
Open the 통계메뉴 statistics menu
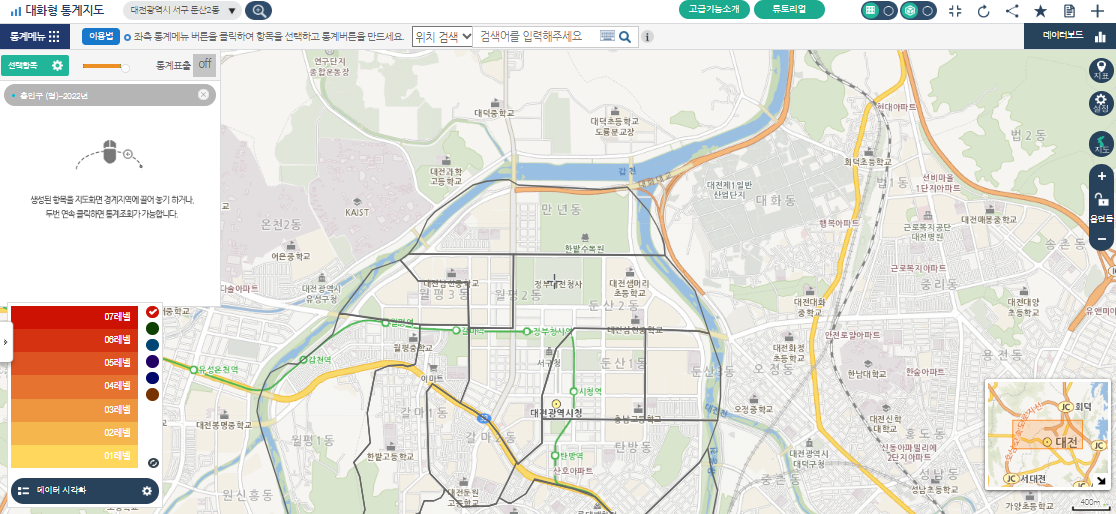click(x=35, y=36)
